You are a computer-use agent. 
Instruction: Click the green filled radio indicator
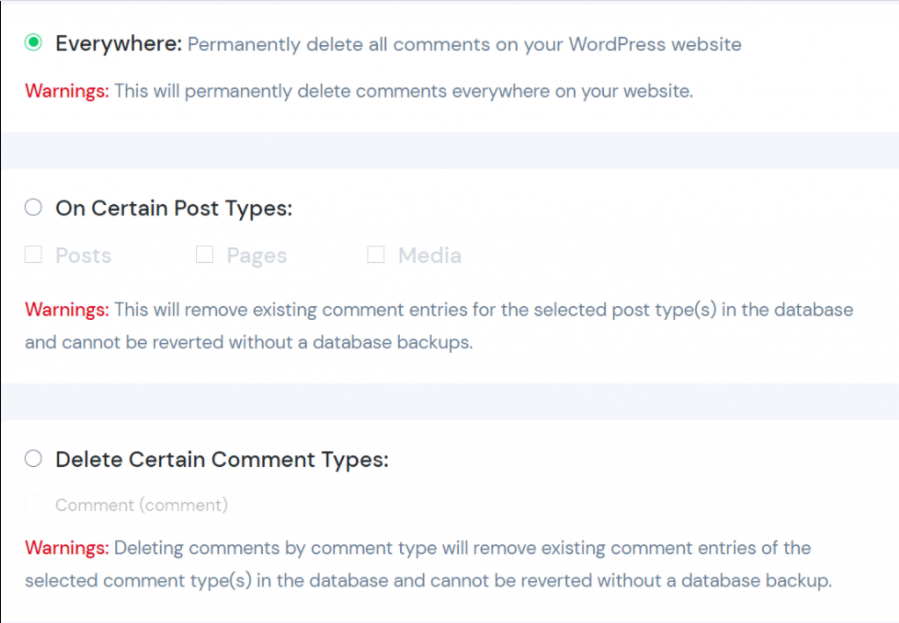tap(32, 43)
